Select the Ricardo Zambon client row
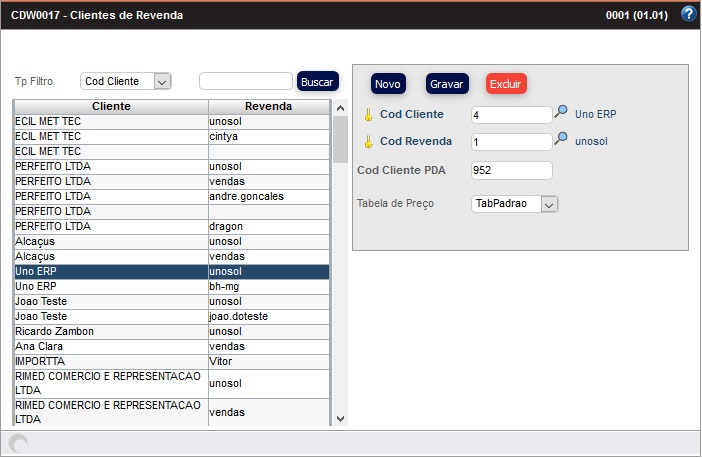The image size is (702, 458). pyautogui.click(x=172, y=332)
